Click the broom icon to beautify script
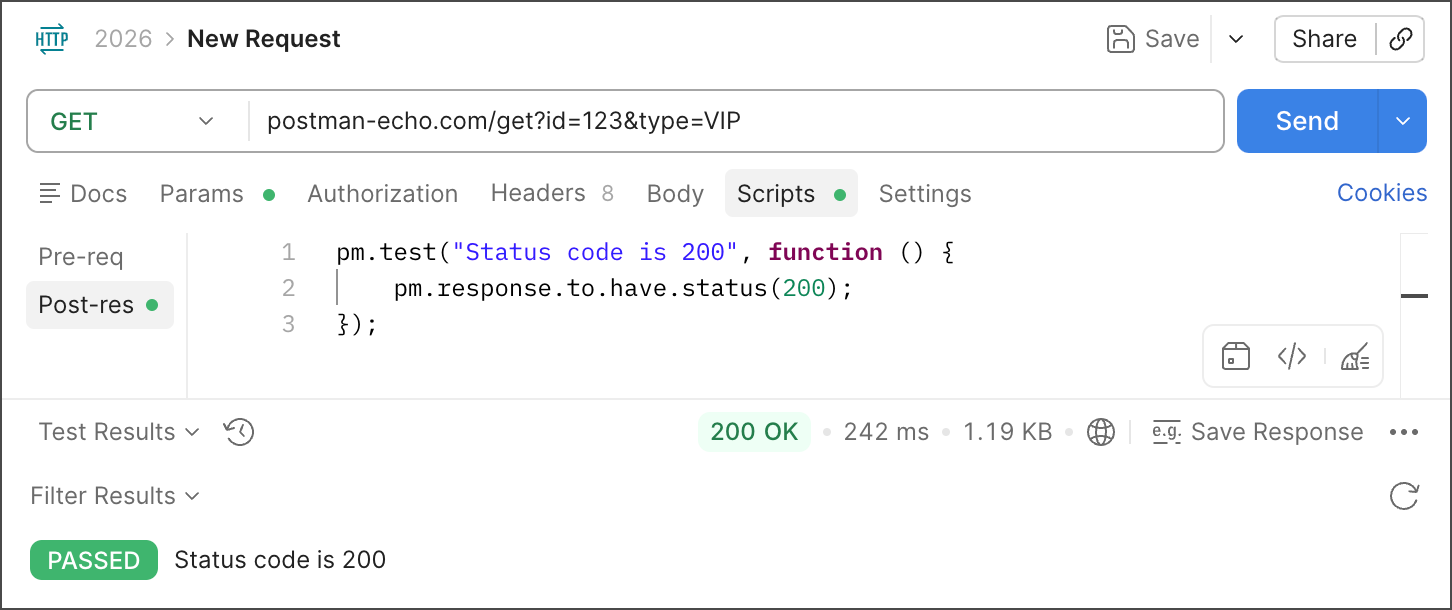 click(1355, 356)
